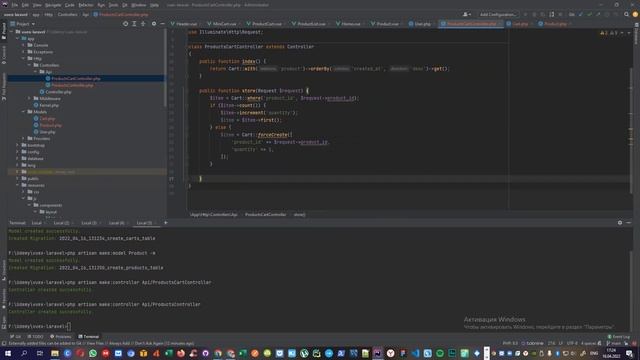Image resolution: width=640 pixels, height=360 pixels.
Task: Open the View menu
Action: click(x=37, y=5)
